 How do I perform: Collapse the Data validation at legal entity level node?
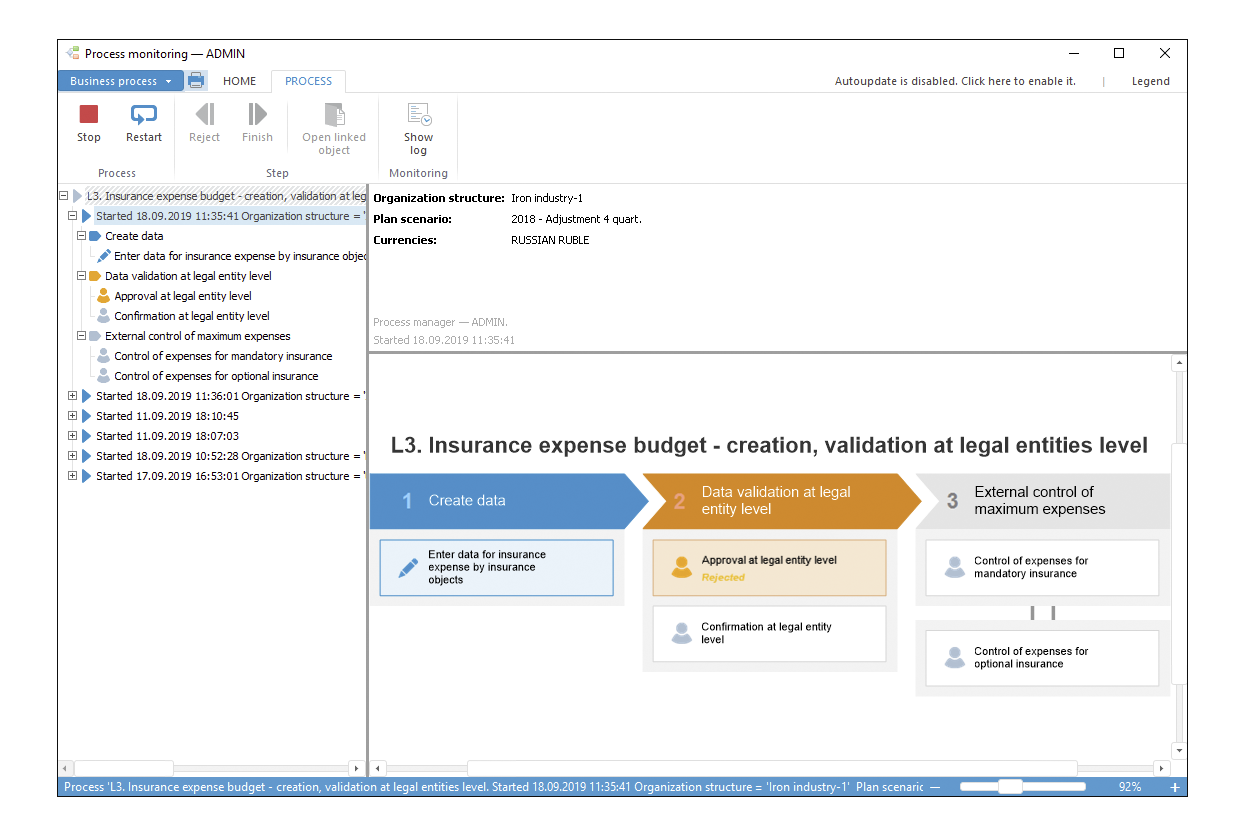click(x=82, y=276)
